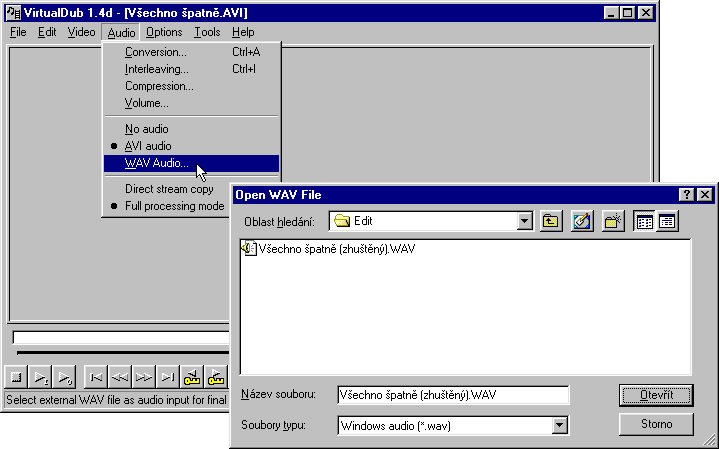Click the Otevřít button
This screenshot has width=719, height=449.
656,395
